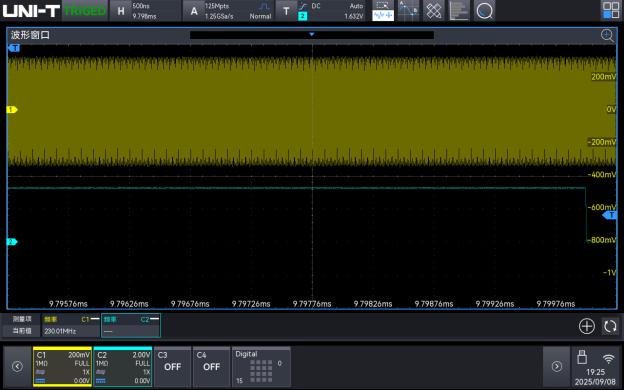Click the cyan channel 2 ground marker

[12, 242]
